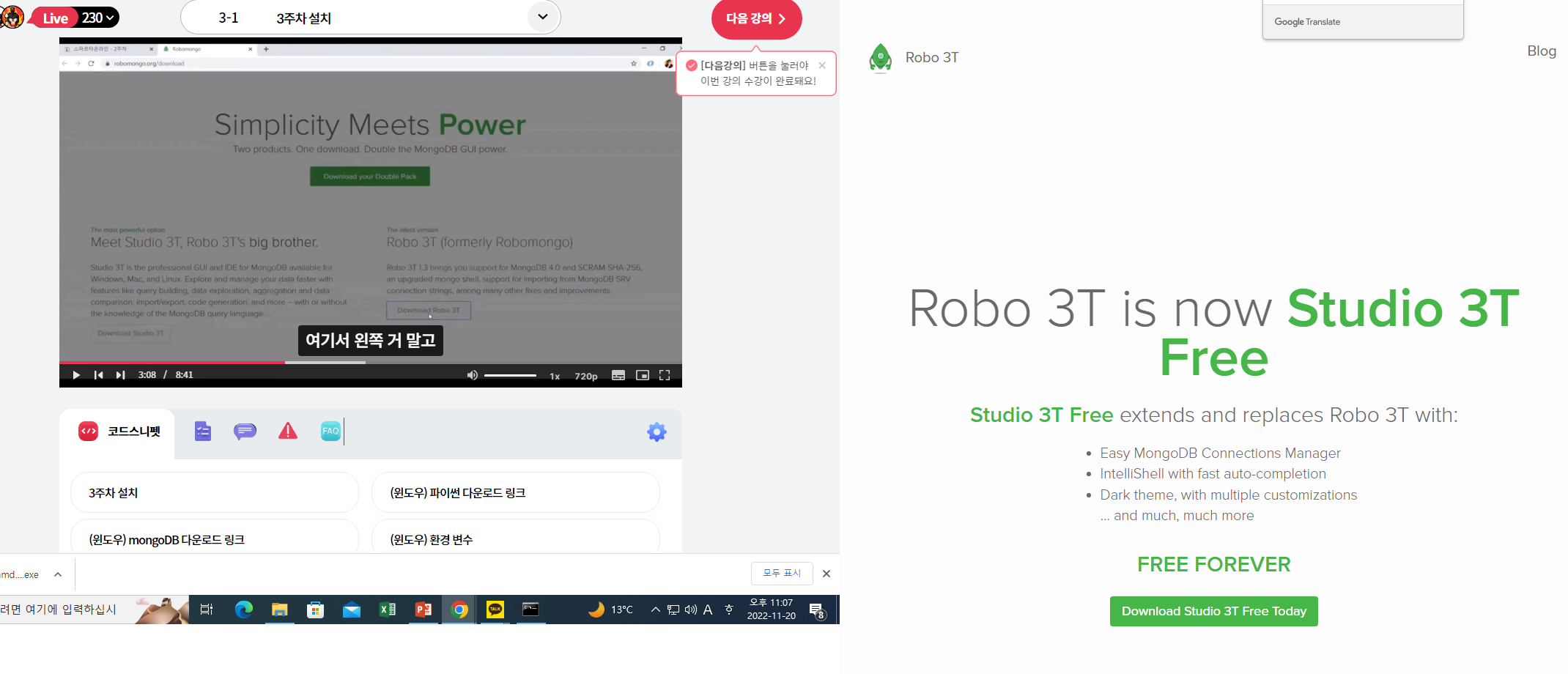Click Download Studio 3T Free Today button

(x=1213, y=611)
